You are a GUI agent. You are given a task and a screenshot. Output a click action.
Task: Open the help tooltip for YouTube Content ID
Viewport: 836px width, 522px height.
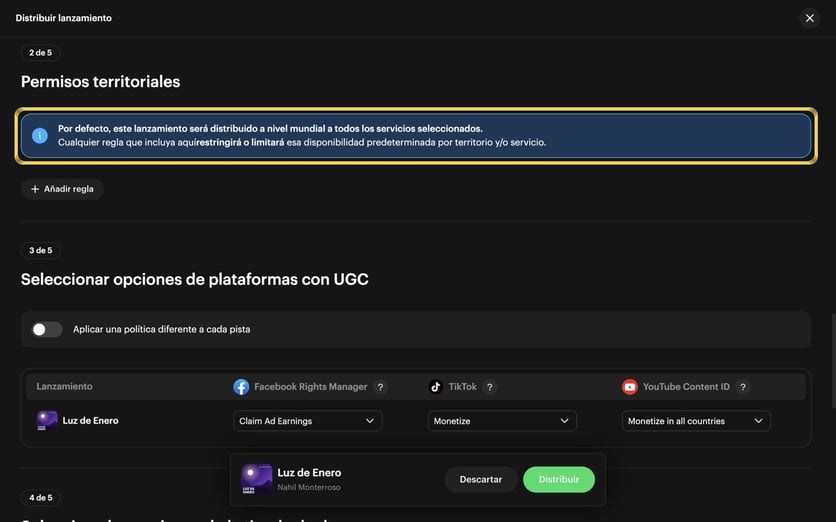point(743,387)
